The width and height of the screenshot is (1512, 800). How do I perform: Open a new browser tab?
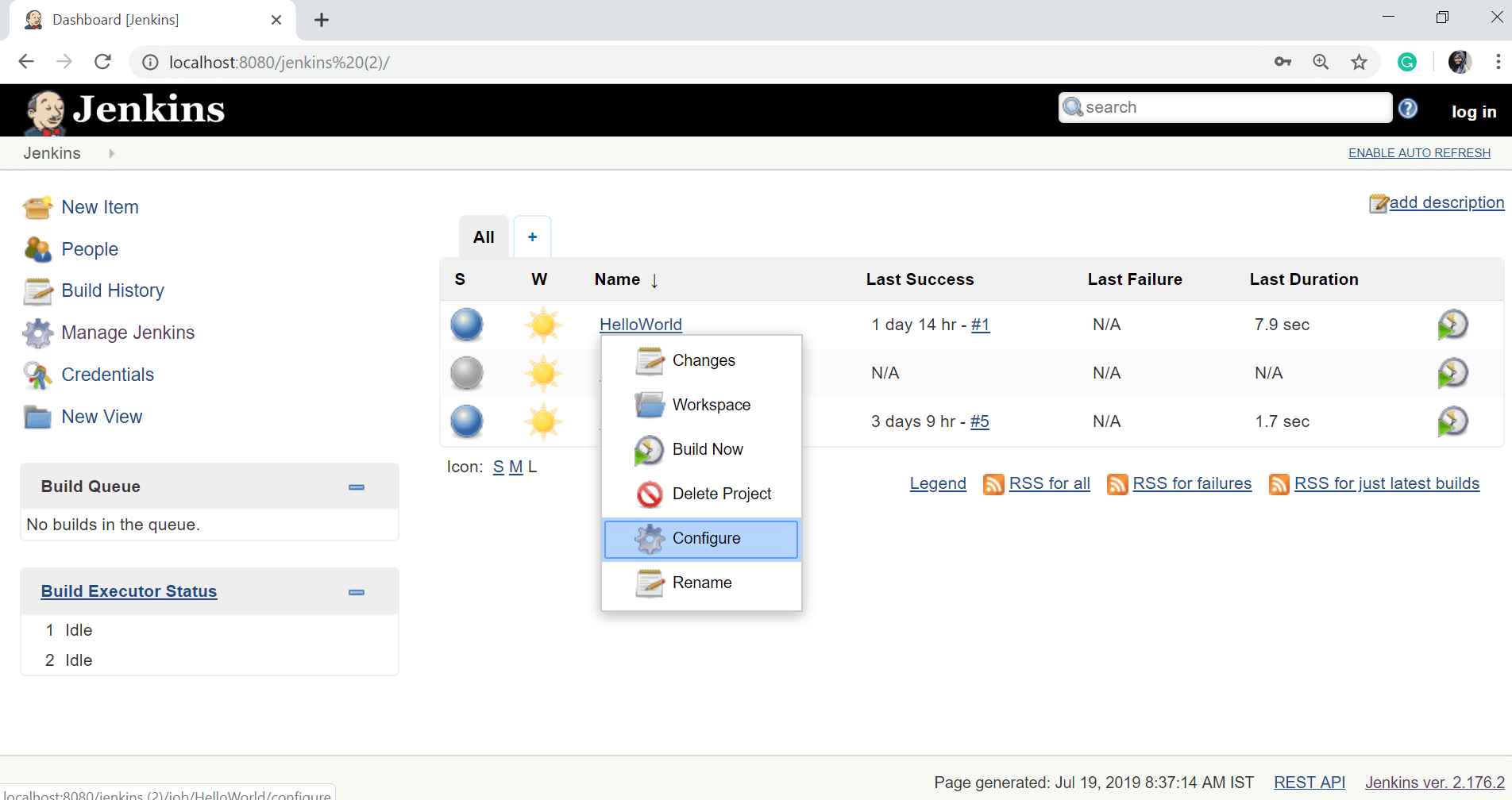pyautogui.click(x=322, y=20)
